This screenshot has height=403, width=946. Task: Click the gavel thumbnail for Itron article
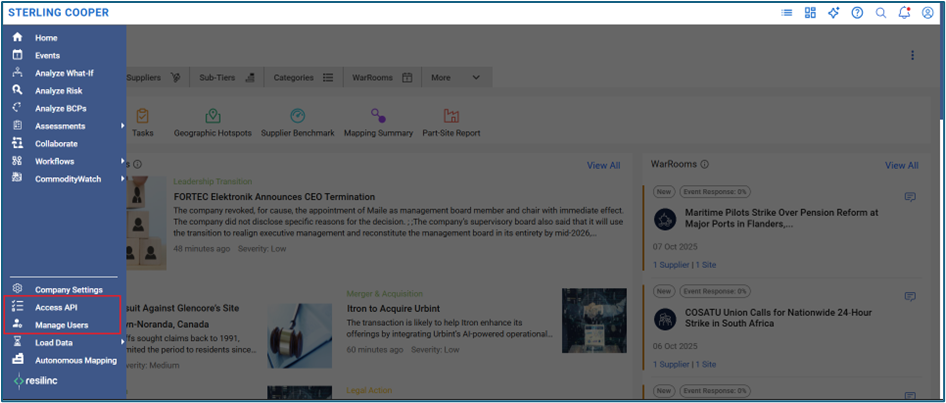point(299,335)
